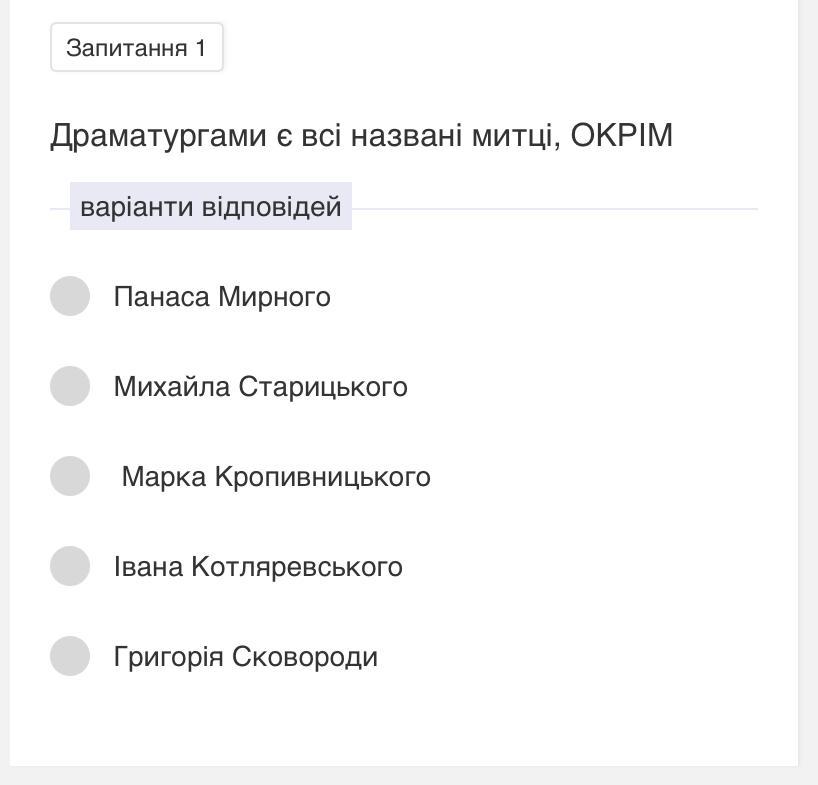This screenshot has height=785, width=818.
Task: Click the 'Марка Кропивницького' option text
Action: pyautogui.click(x=276, y=477)
